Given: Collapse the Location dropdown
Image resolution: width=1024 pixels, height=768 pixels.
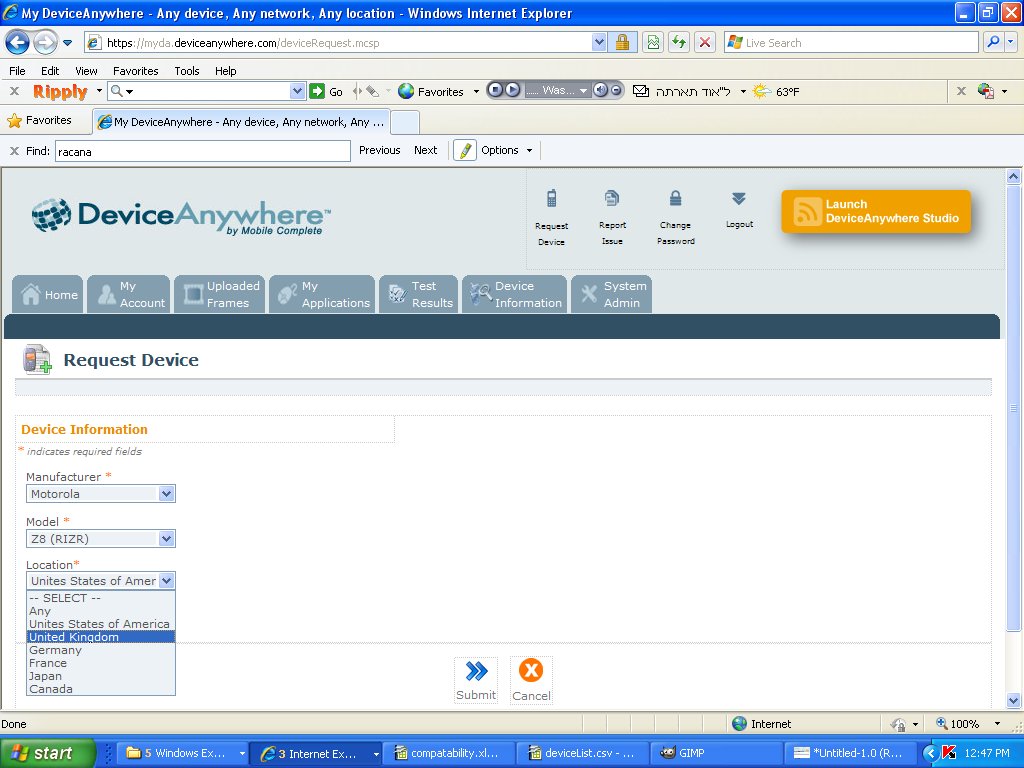Looking at the screenshot, I should coord(167,581).
